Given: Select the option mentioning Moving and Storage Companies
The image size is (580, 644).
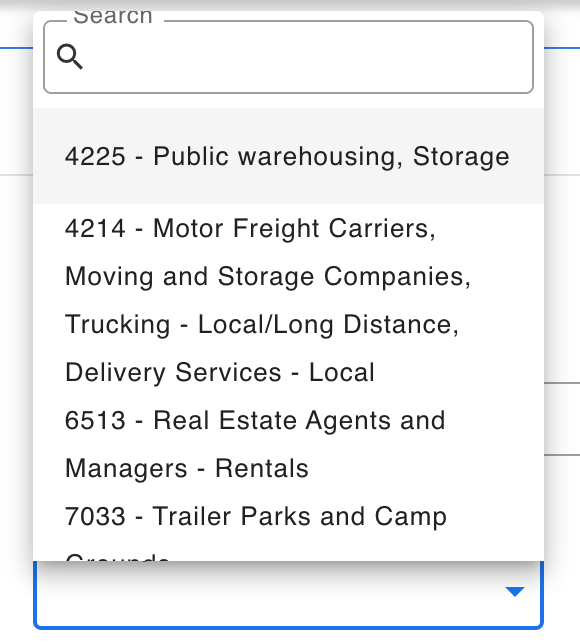Looking at the screenshot, I should 268,276.
